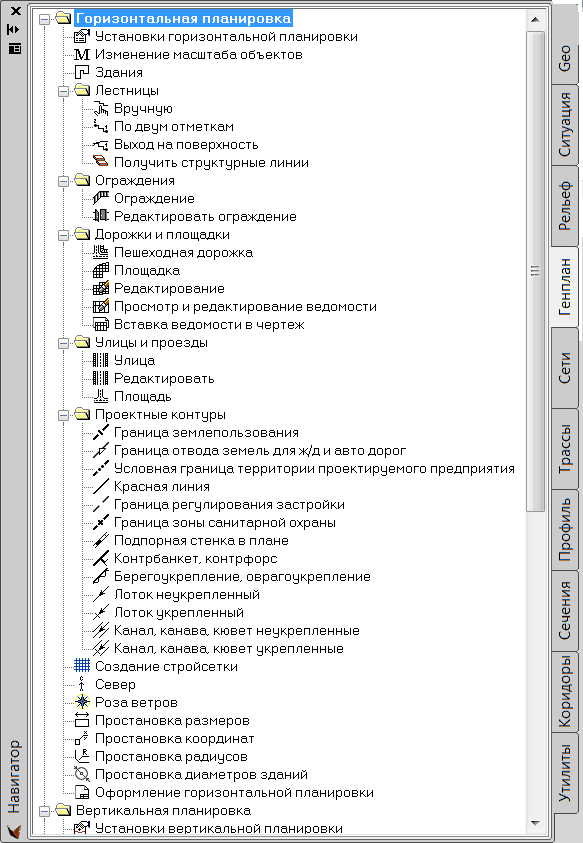Open the Сети side tab
This screenshot has height=843, width=583.
point(565,368)
